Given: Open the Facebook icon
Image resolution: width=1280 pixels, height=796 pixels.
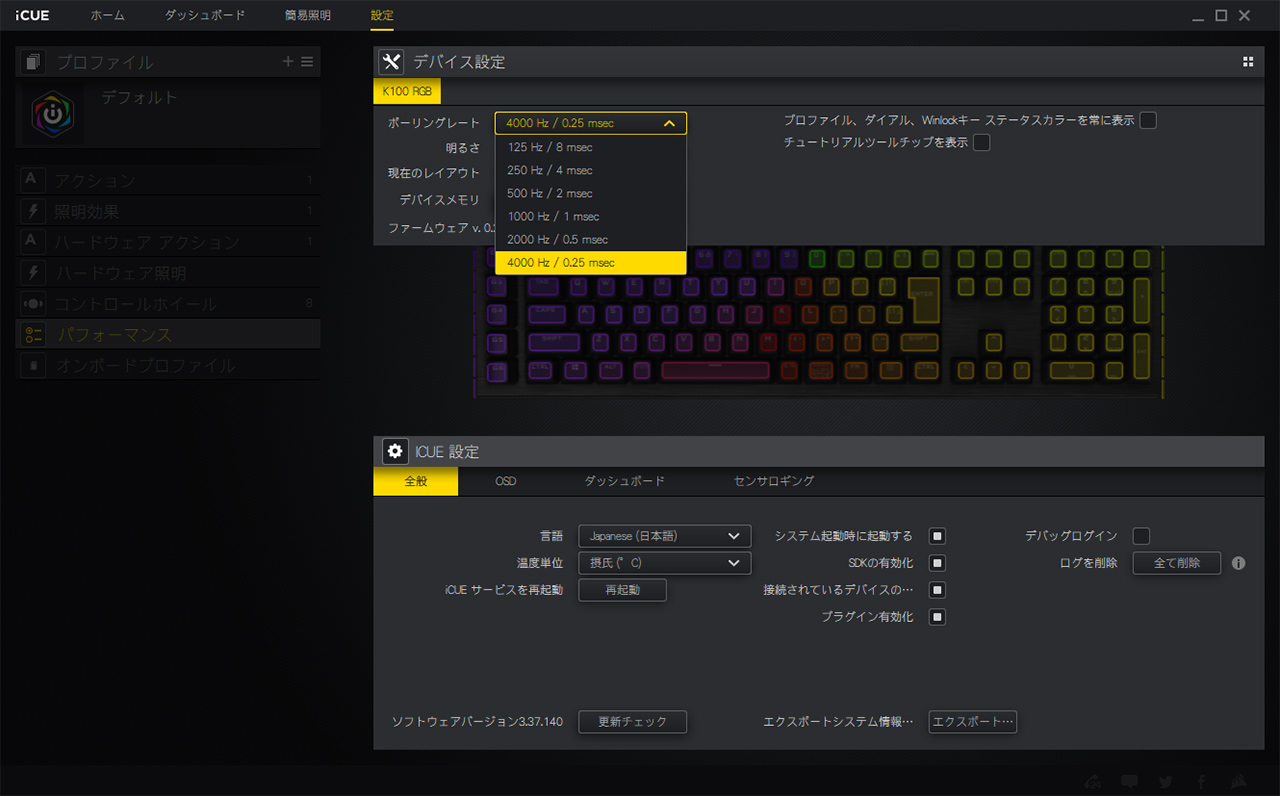Looking at the screenshot, I should point(1202,781).
